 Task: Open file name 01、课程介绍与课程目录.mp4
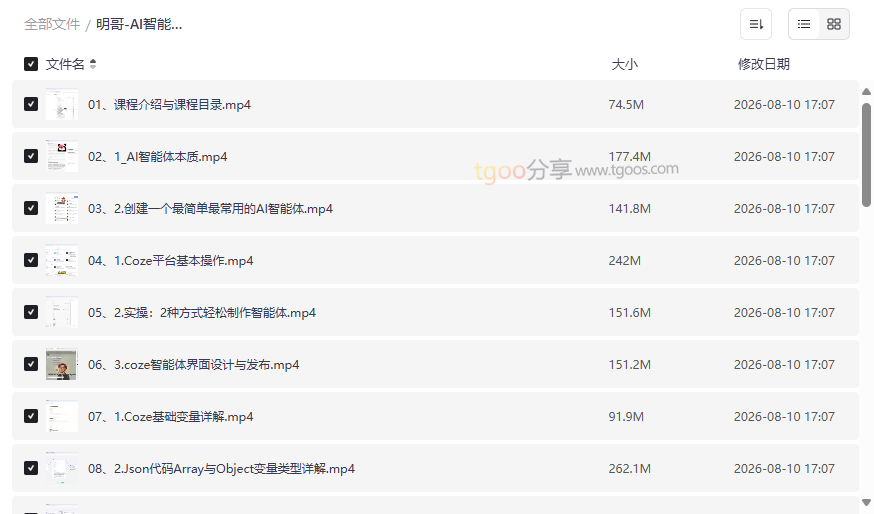(169, 105)
